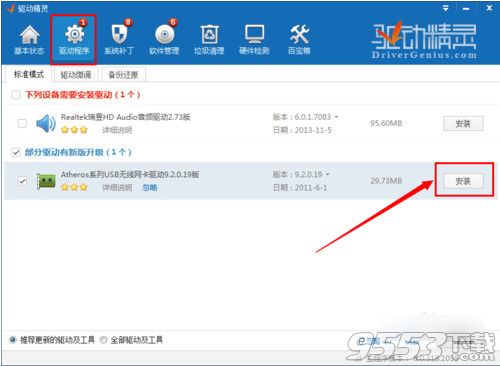Toggle the 下列设备需要安装驱动 group checkbox
This screenshot has width=500, height=366.
16,95
